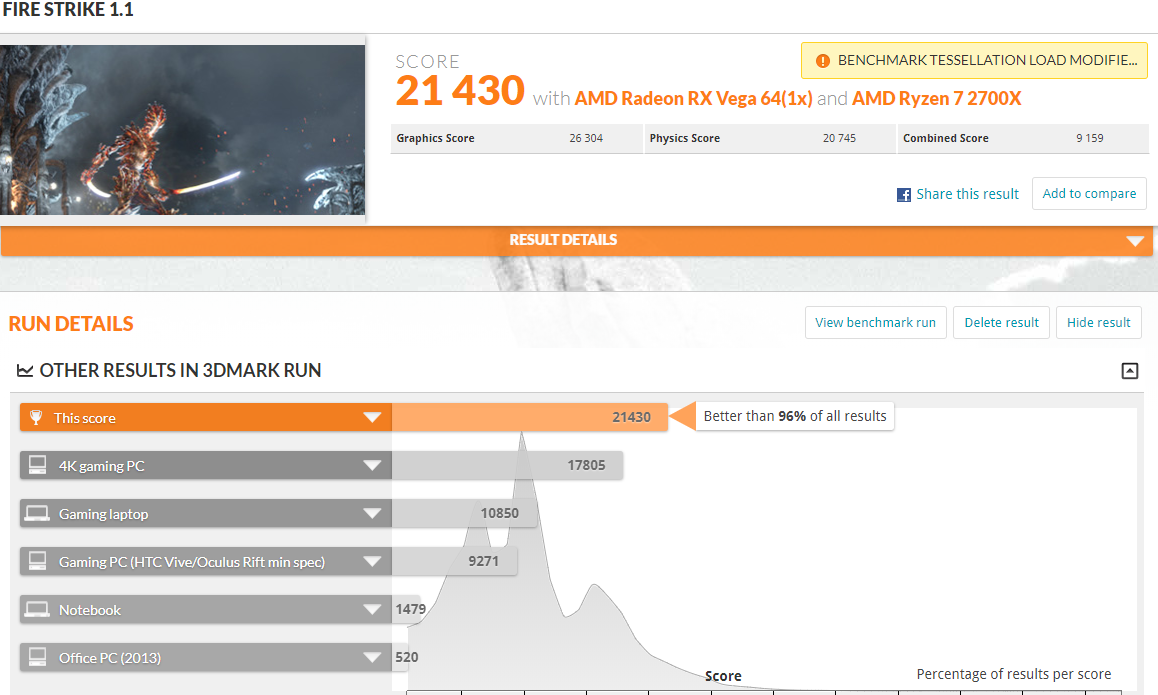The height and width of the screenshot is (695, 1158).
Task: Click the Graphics Score value 26 304
Action: click(586, 138)
